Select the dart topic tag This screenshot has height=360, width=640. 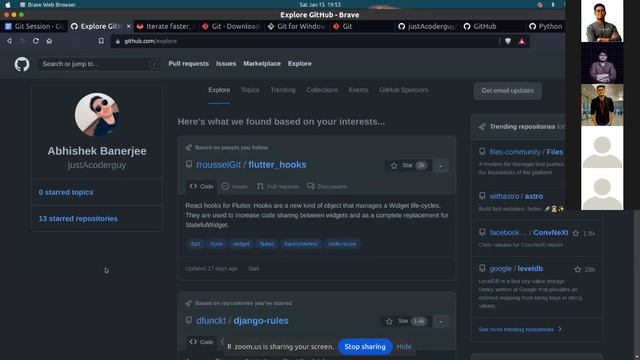pos(196,244)
